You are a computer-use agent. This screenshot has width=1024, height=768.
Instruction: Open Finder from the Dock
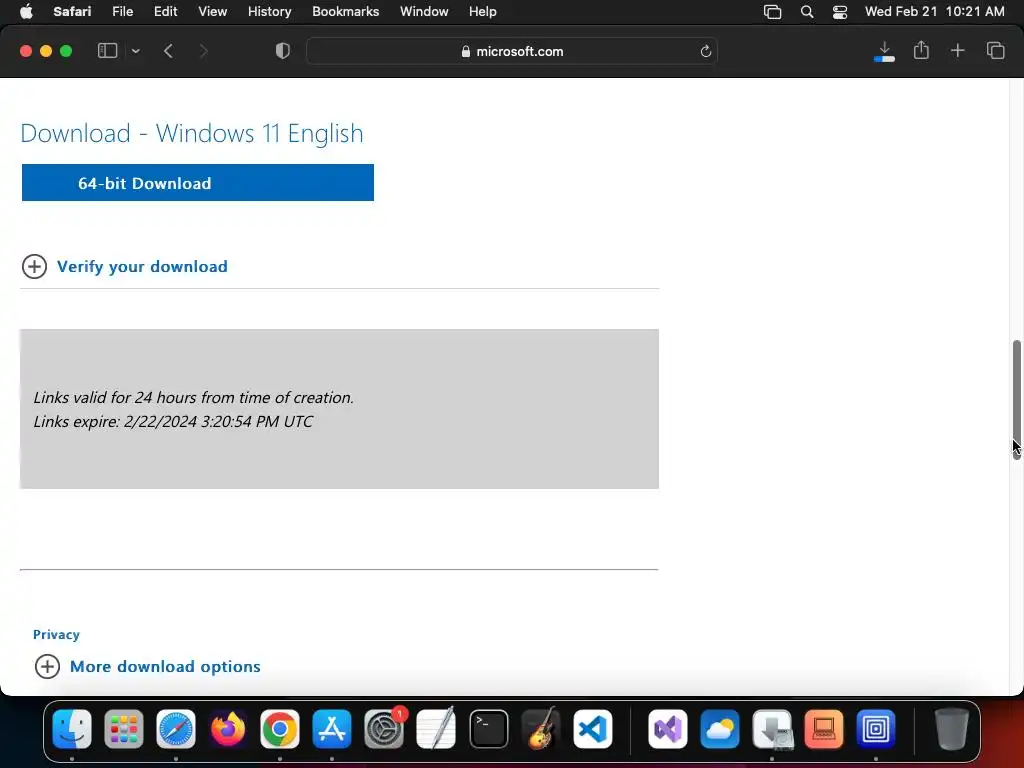[72, 728]
